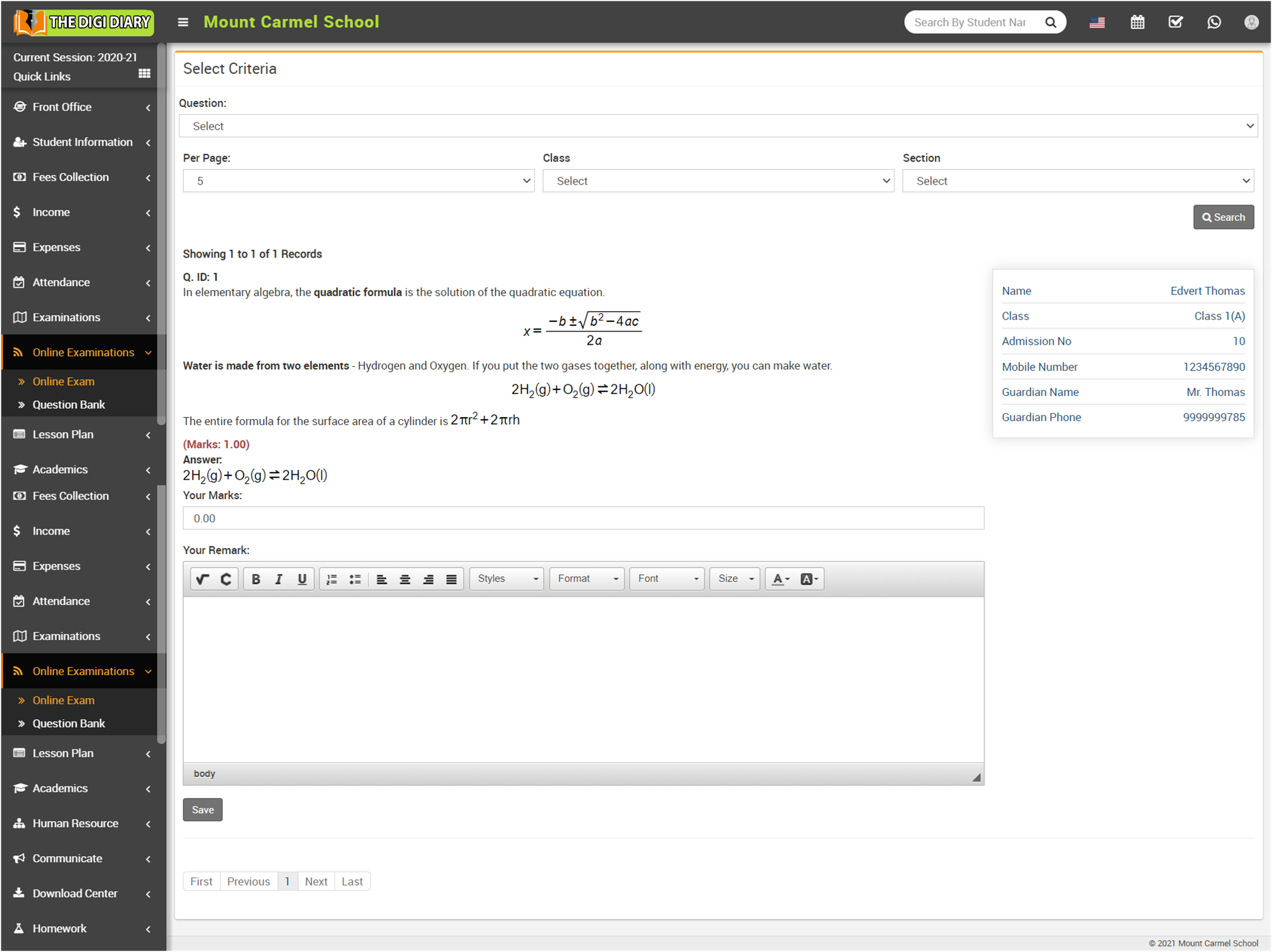
Task: Open the user profile avatar
Action: click(x=1251, y=22)
